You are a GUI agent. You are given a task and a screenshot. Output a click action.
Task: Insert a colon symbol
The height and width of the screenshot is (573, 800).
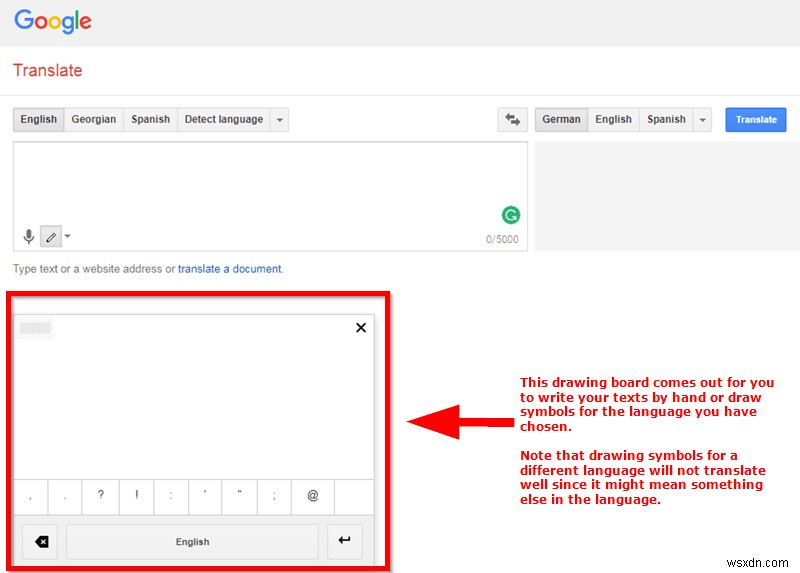click(171, 496)
